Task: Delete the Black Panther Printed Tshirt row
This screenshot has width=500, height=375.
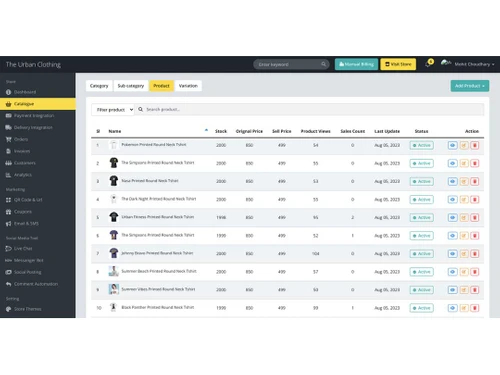Action: [475, 308]
